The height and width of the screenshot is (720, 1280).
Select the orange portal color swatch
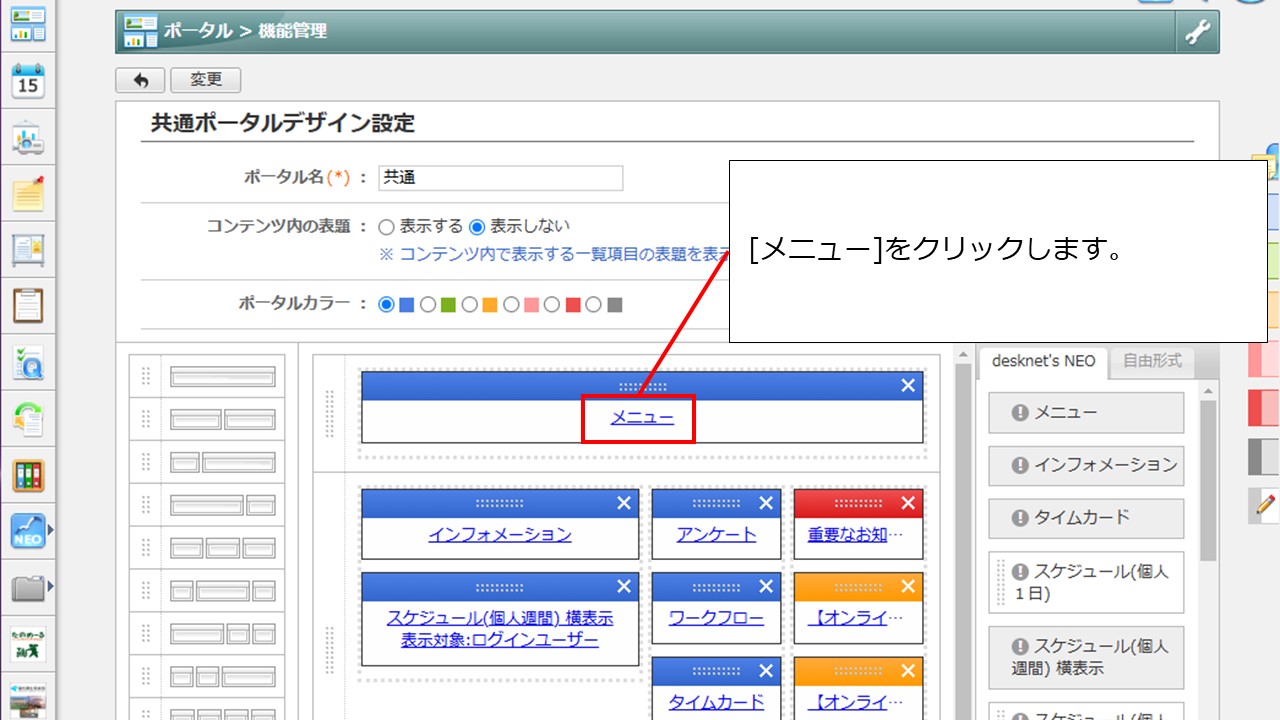490,305
